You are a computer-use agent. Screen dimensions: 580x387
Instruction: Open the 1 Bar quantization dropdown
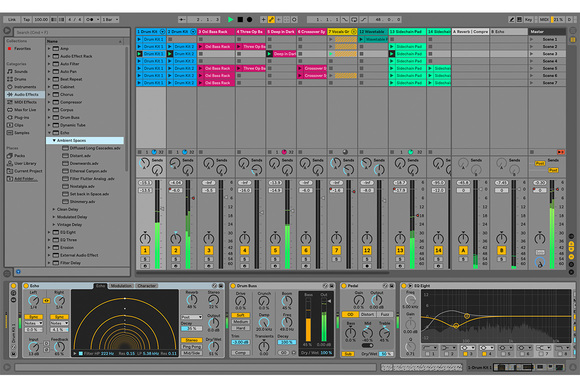[x=110, y=19]
